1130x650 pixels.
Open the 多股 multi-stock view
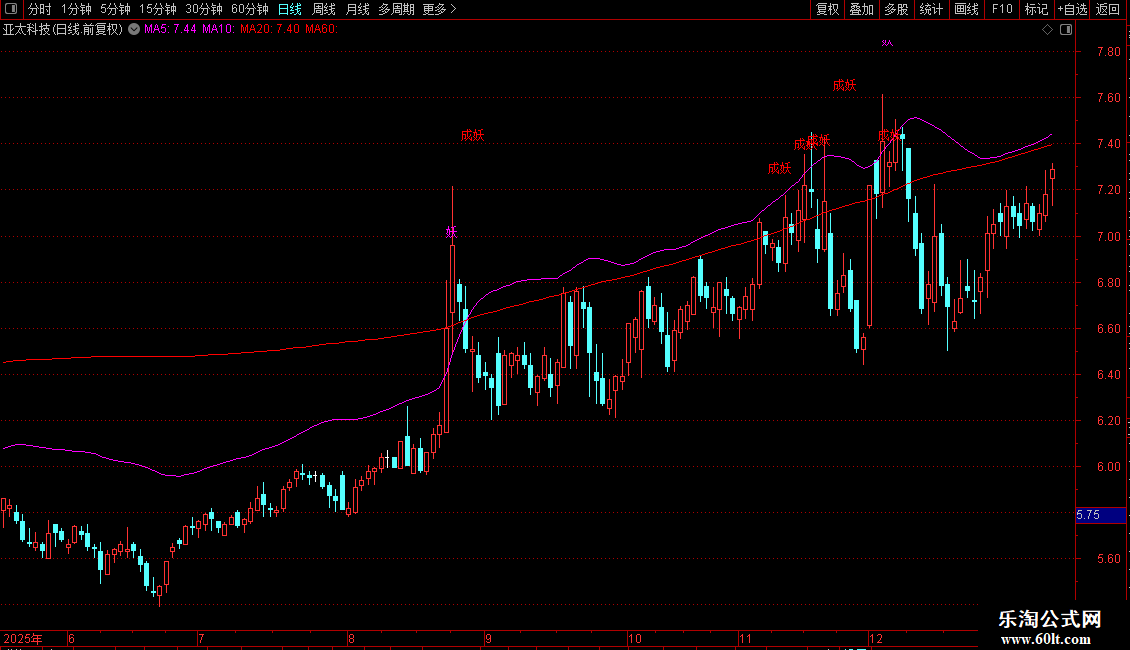[x=896, y=9]
